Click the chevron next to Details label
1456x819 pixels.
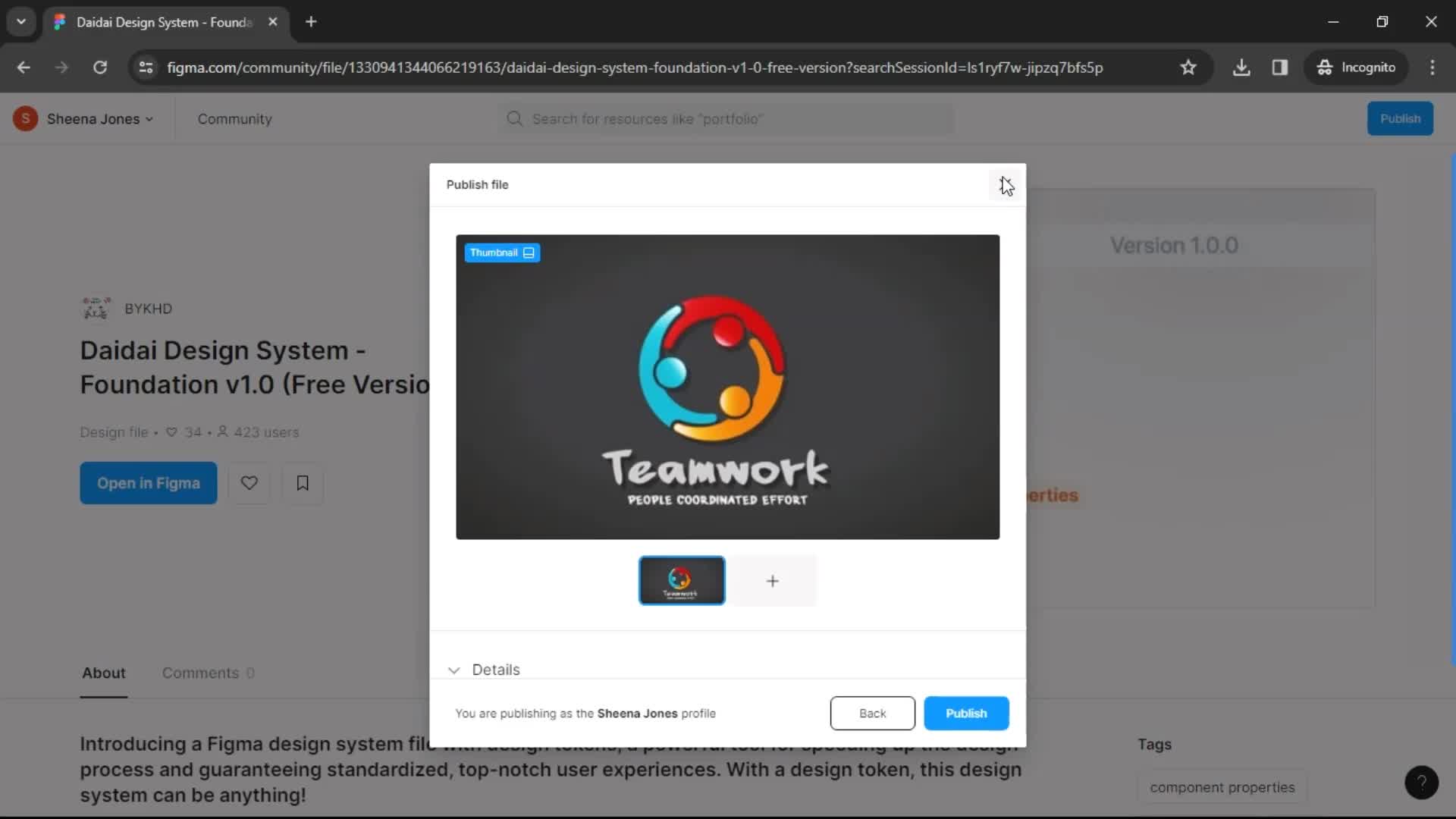pyautogui.click(x=455, y=669)
